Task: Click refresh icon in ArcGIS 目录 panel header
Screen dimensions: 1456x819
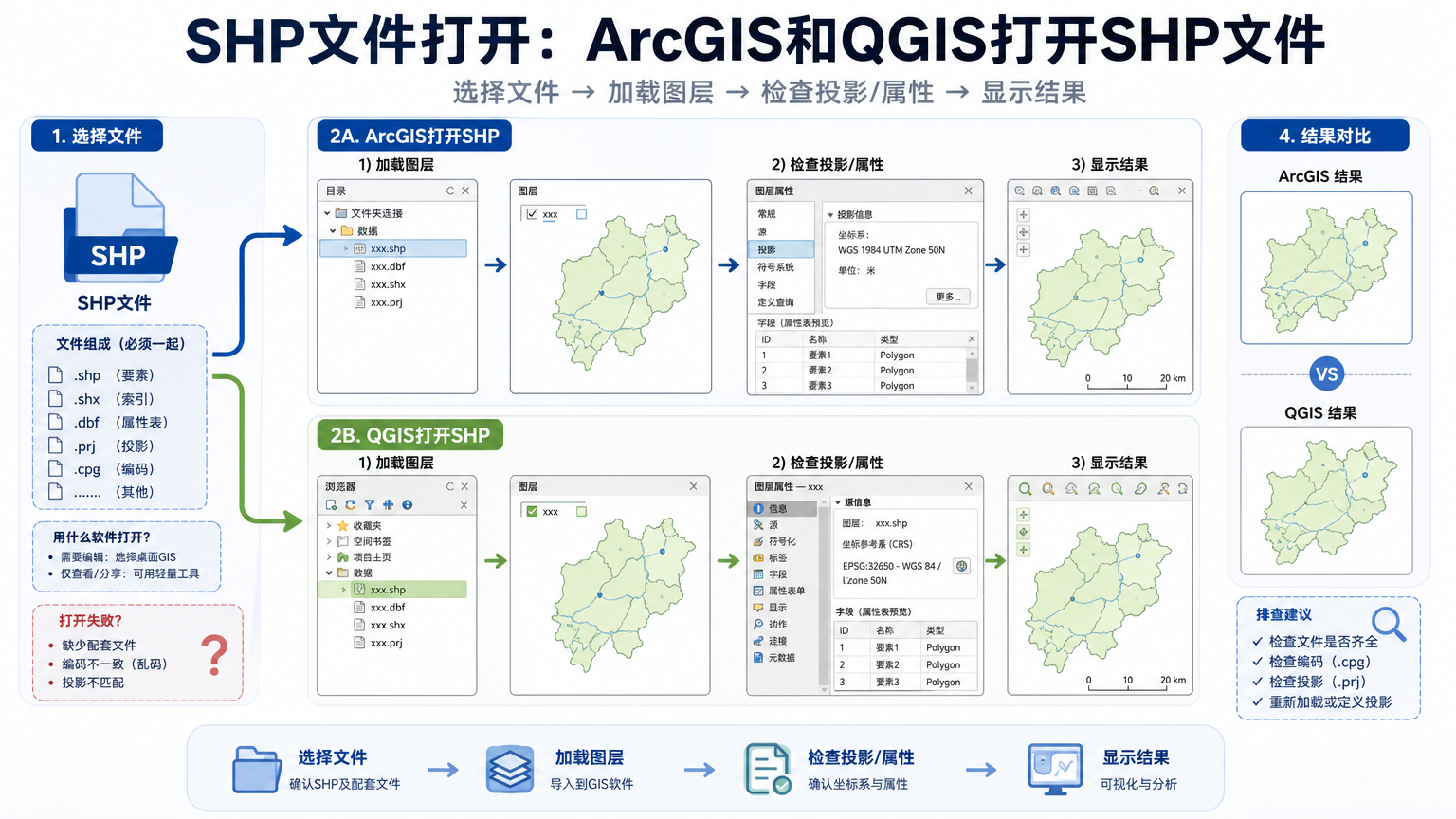Action: tap(450, 191)
